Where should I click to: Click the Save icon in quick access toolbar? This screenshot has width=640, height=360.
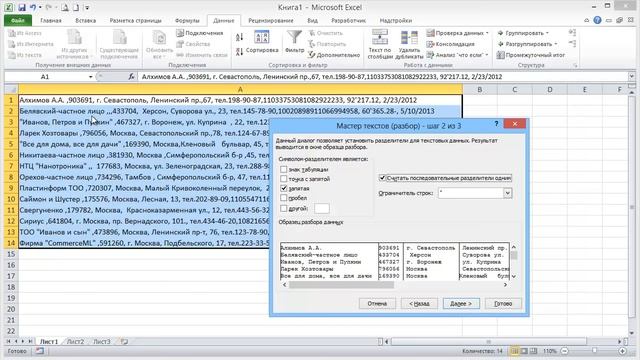[22, 7]
